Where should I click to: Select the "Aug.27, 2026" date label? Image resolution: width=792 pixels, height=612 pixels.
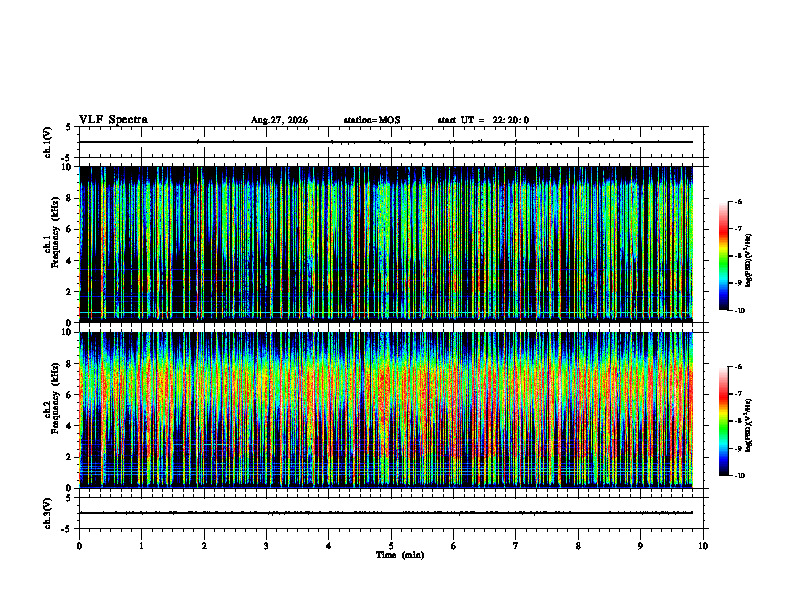coord(279,120)
